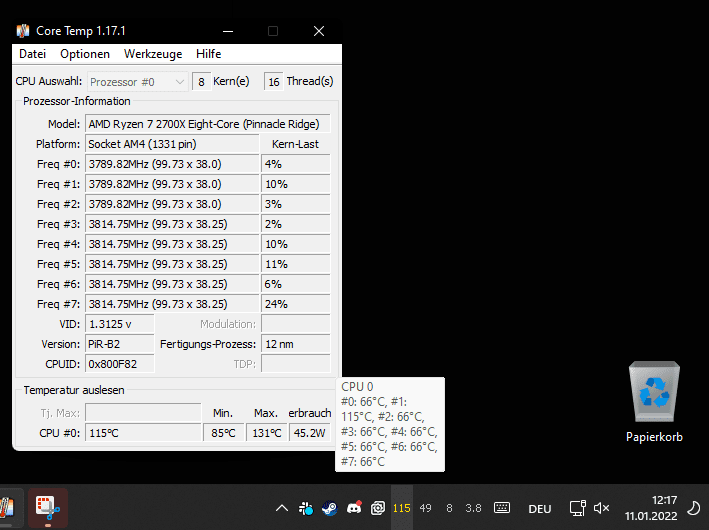The height and width of the screenshot is (530, 709).
Task: Click the 8 tray indicator
Action: pyautogui.click(x=449, y=508)
